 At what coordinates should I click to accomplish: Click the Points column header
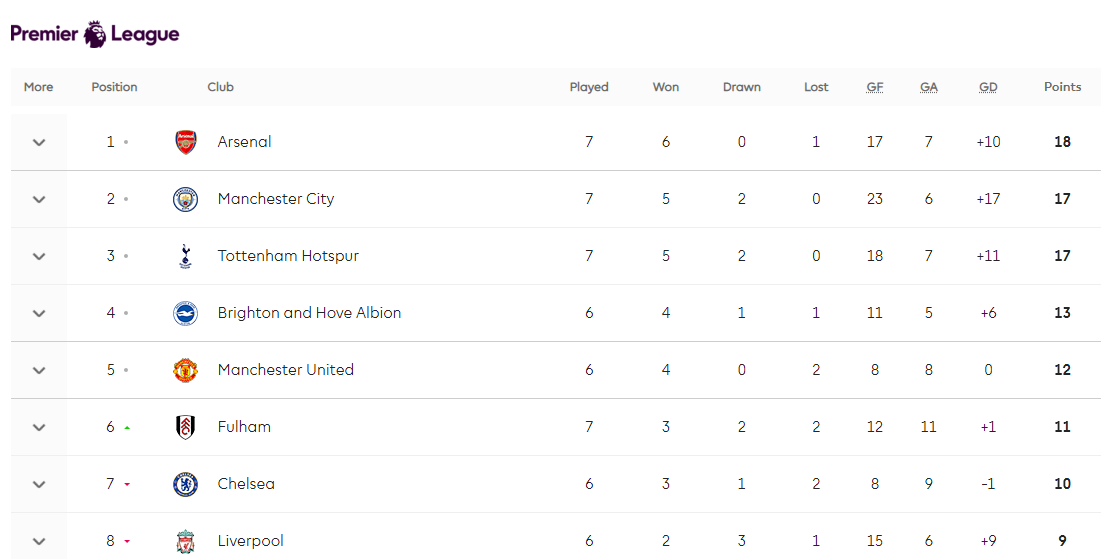(1062, 87)
